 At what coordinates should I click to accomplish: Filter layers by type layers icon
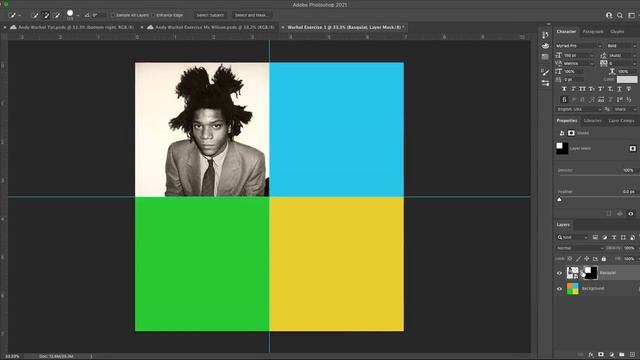pyautogui.click(x=614, y=237)
